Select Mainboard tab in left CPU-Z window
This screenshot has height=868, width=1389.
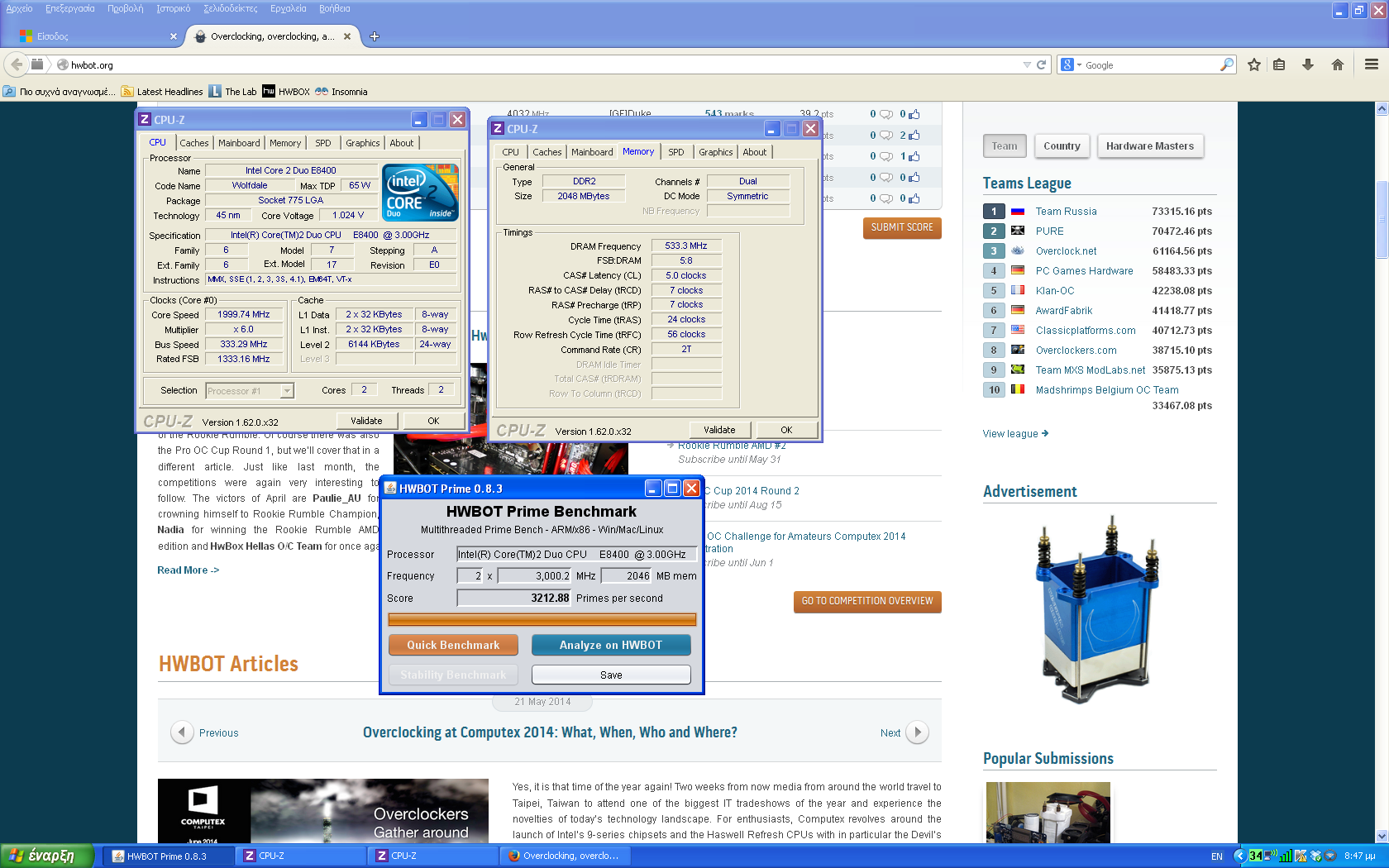[239, 143]
